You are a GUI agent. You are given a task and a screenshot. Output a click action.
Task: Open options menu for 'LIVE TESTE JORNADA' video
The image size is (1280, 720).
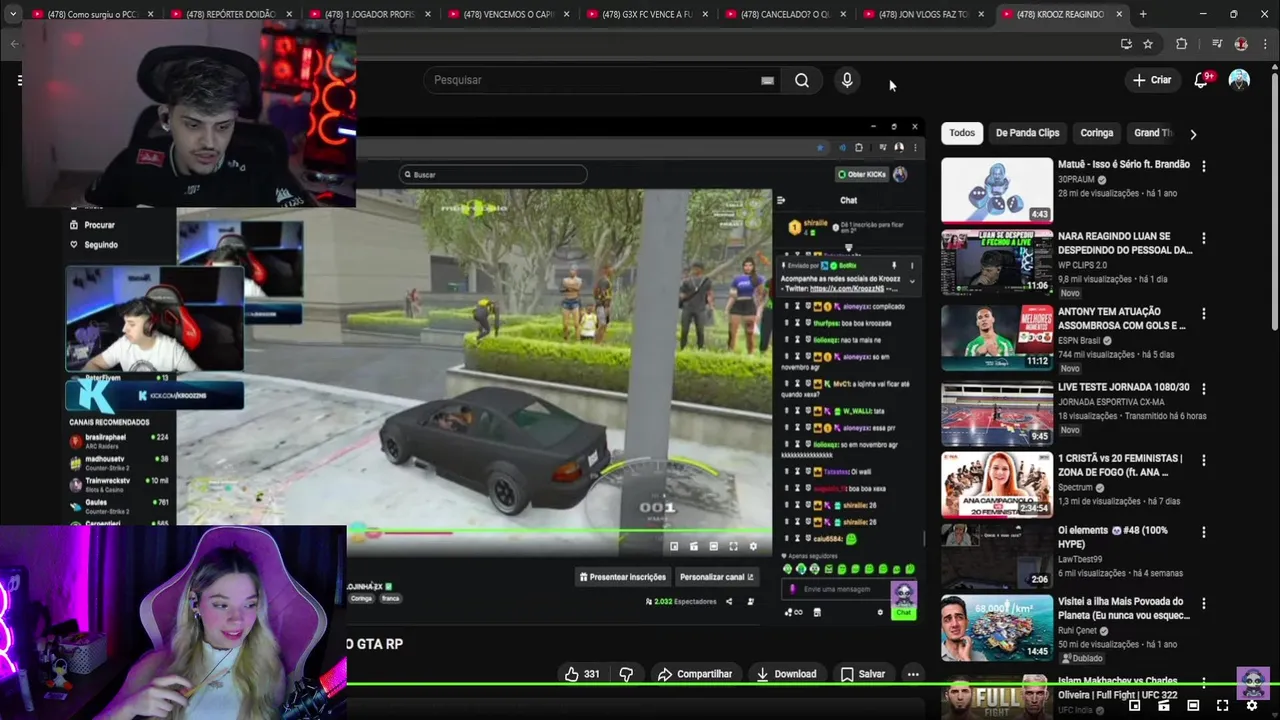(x=1204, y=388)
